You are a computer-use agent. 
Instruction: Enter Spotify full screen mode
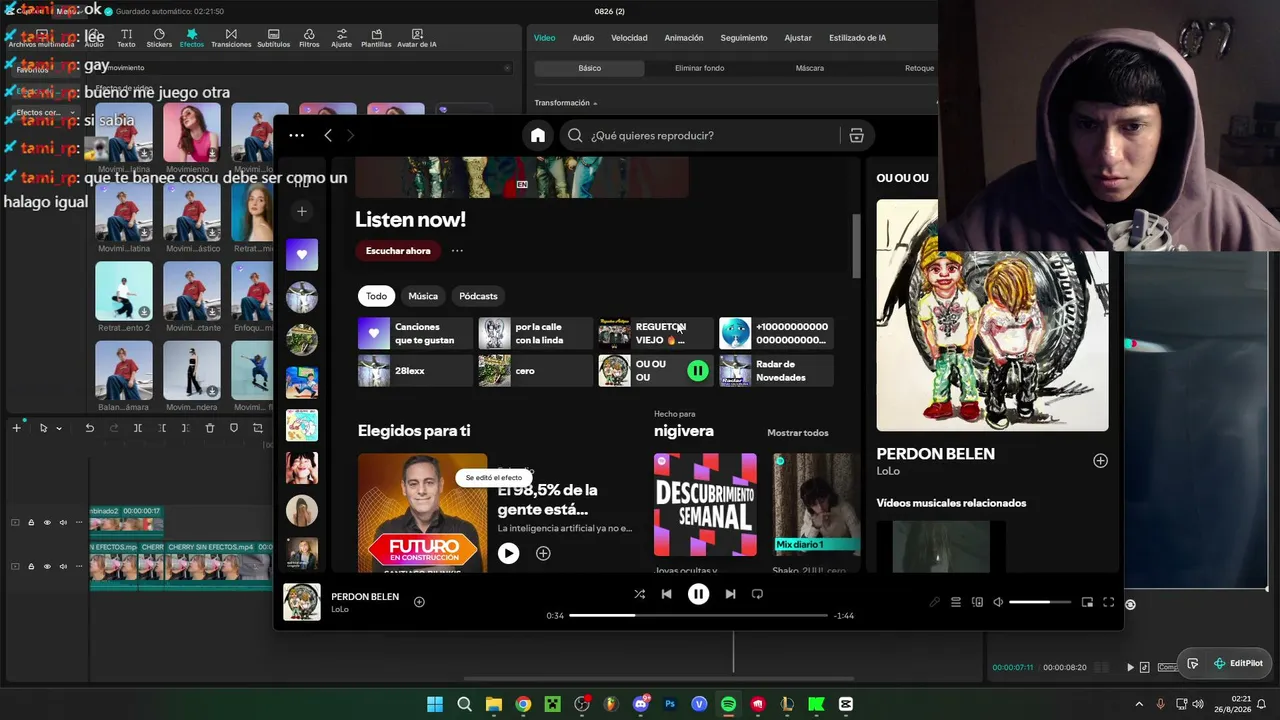coord(1108,602)
